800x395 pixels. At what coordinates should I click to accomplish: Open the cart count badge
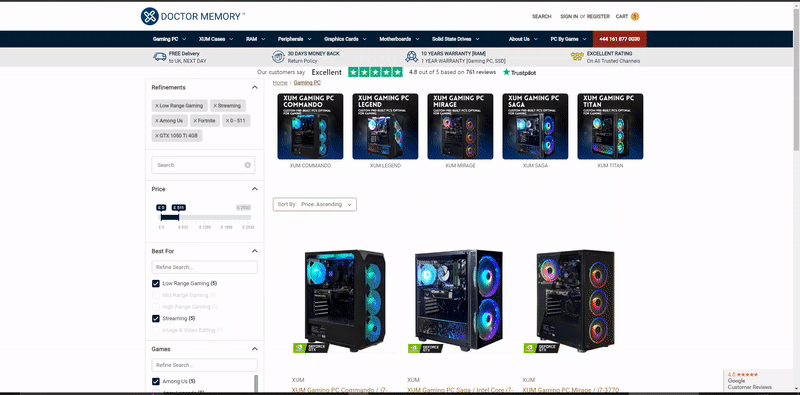[x=635, y=16]
